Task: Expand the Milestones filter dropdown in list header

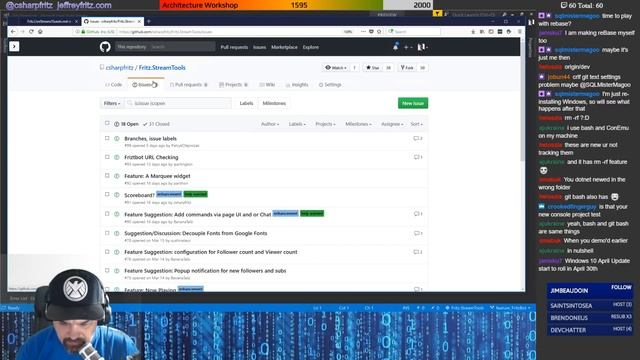Action: pyautogui.click(x=358, y=124)
